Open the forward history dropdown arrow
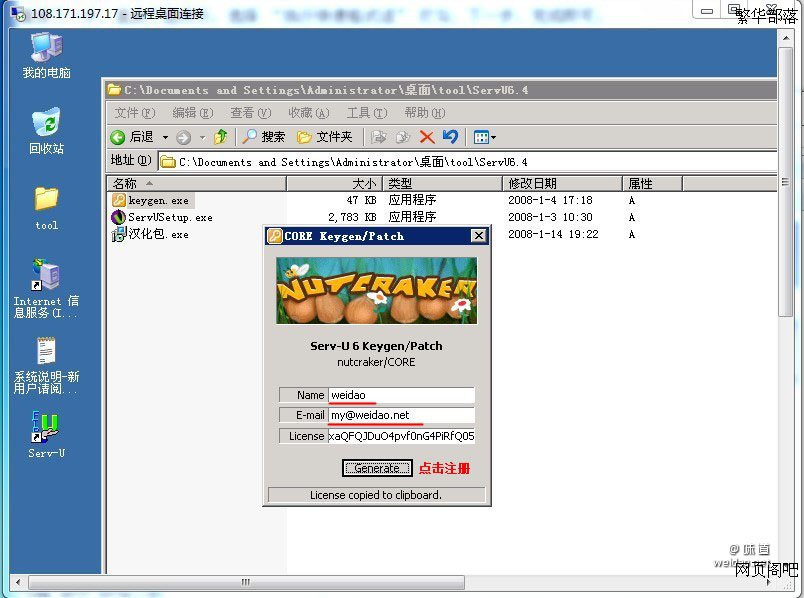804x598 pixels. (x=203, y=137)
